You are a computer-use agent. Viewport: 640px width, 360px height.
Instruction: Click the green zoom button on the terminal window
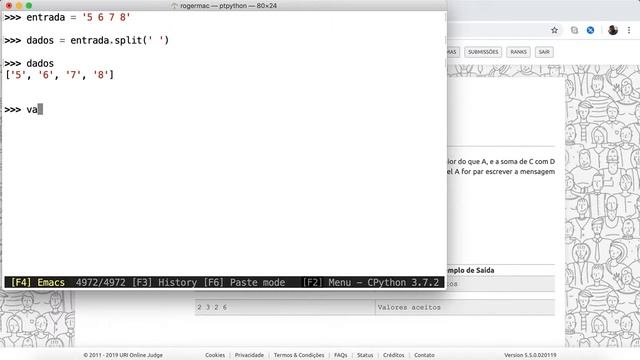[29, 6]
